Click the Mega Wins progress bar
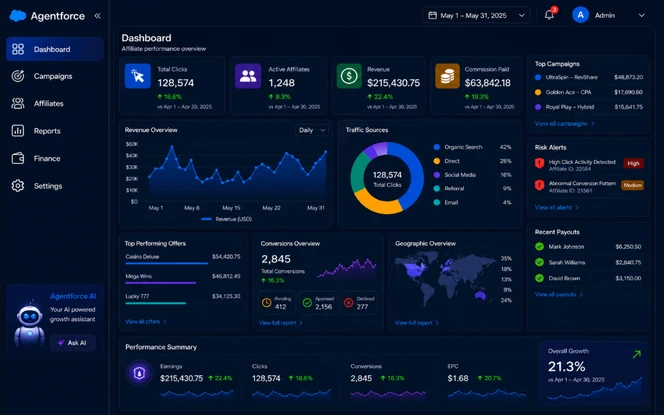 point(160,283)
